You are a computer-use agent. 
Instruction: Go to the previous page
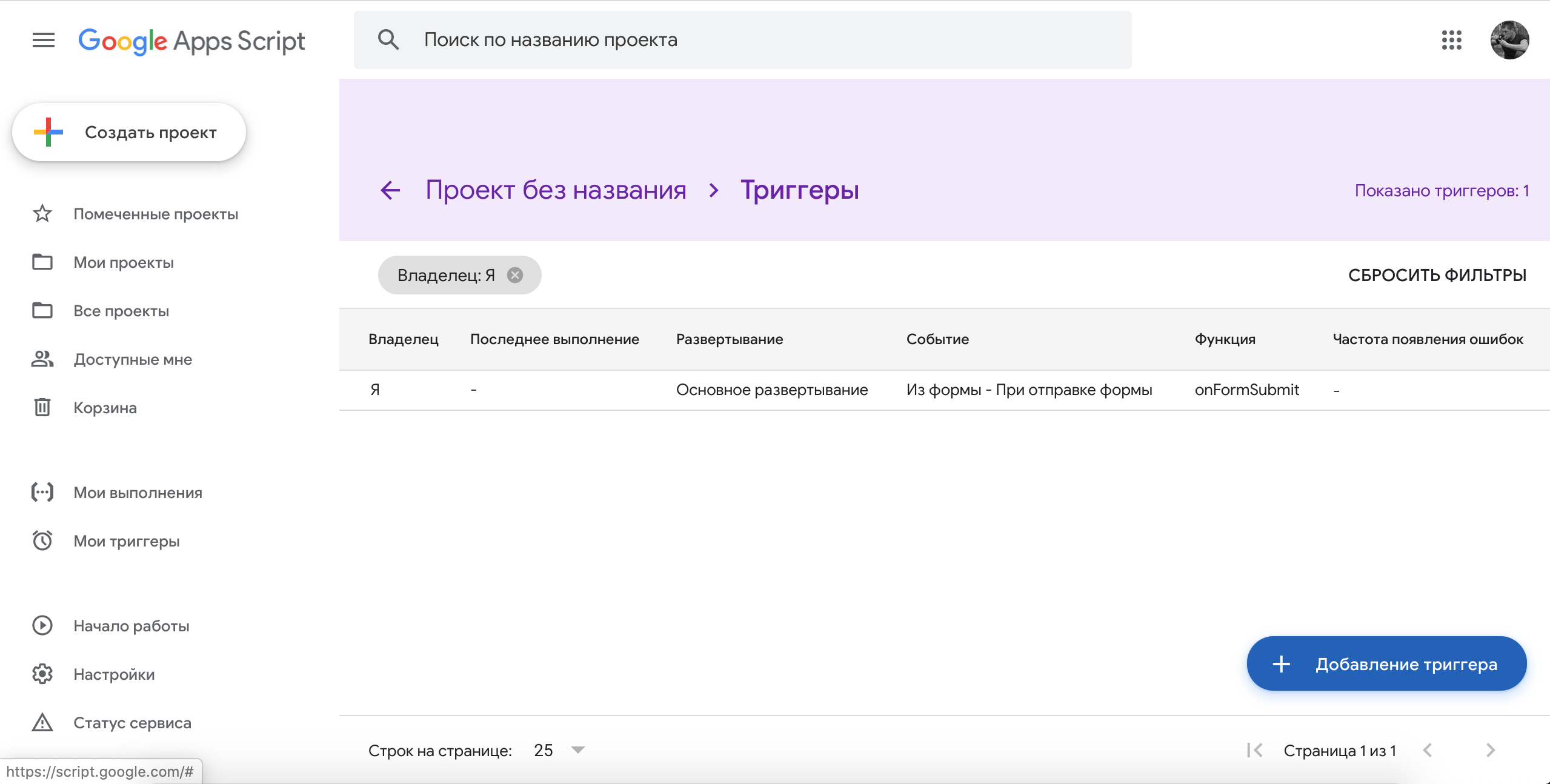click(x=1428, y=751)
